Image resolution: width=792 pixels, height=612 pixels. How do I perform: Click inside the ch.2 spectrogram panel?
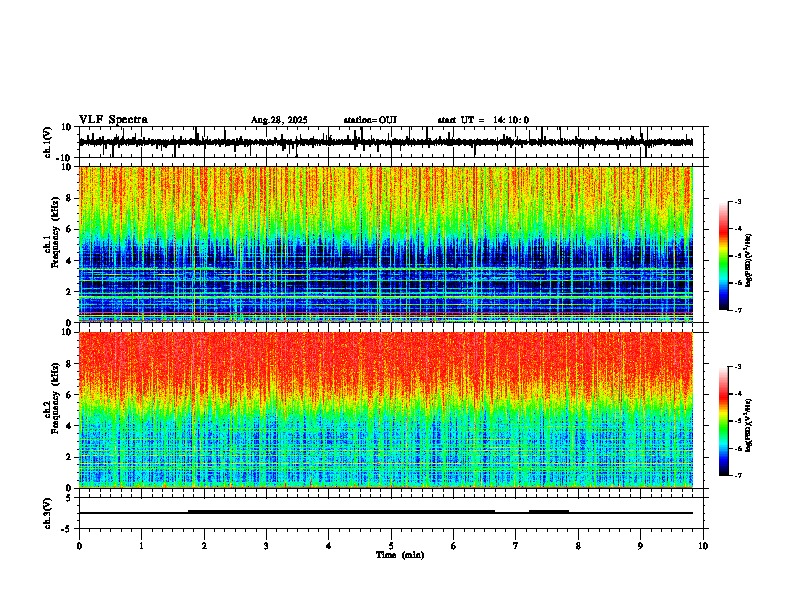click(x=386, y=410)
